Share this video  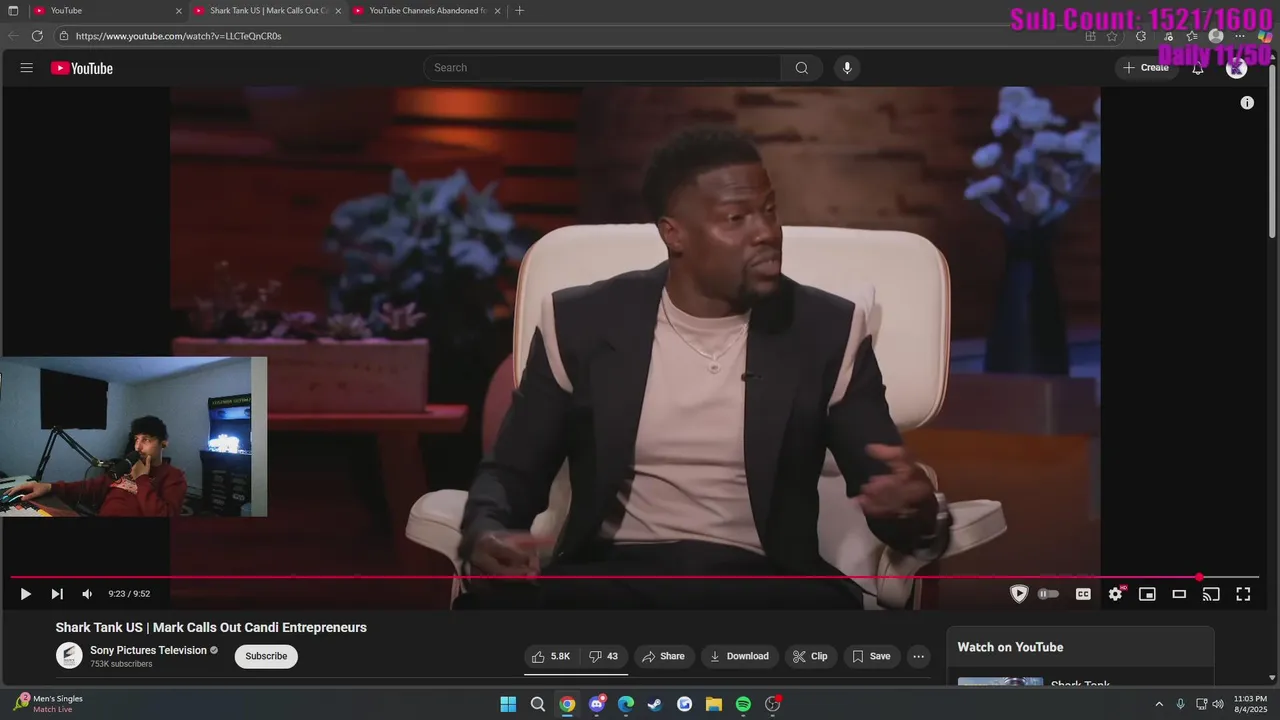point(663,656)
